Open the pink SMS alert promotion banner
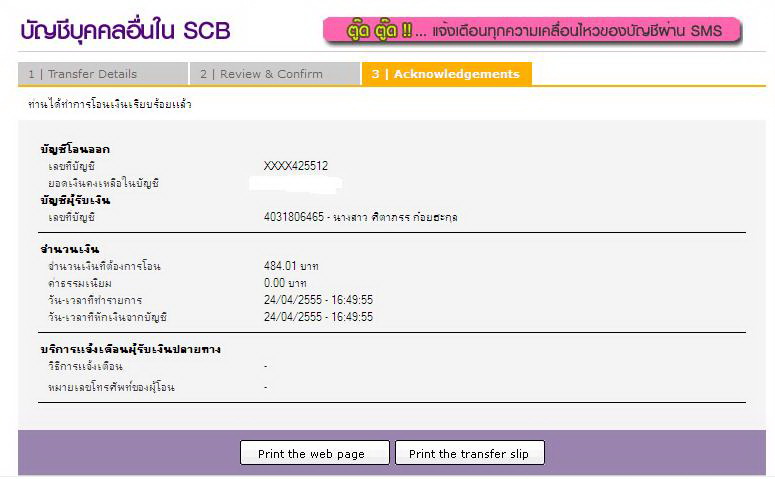 532,31
